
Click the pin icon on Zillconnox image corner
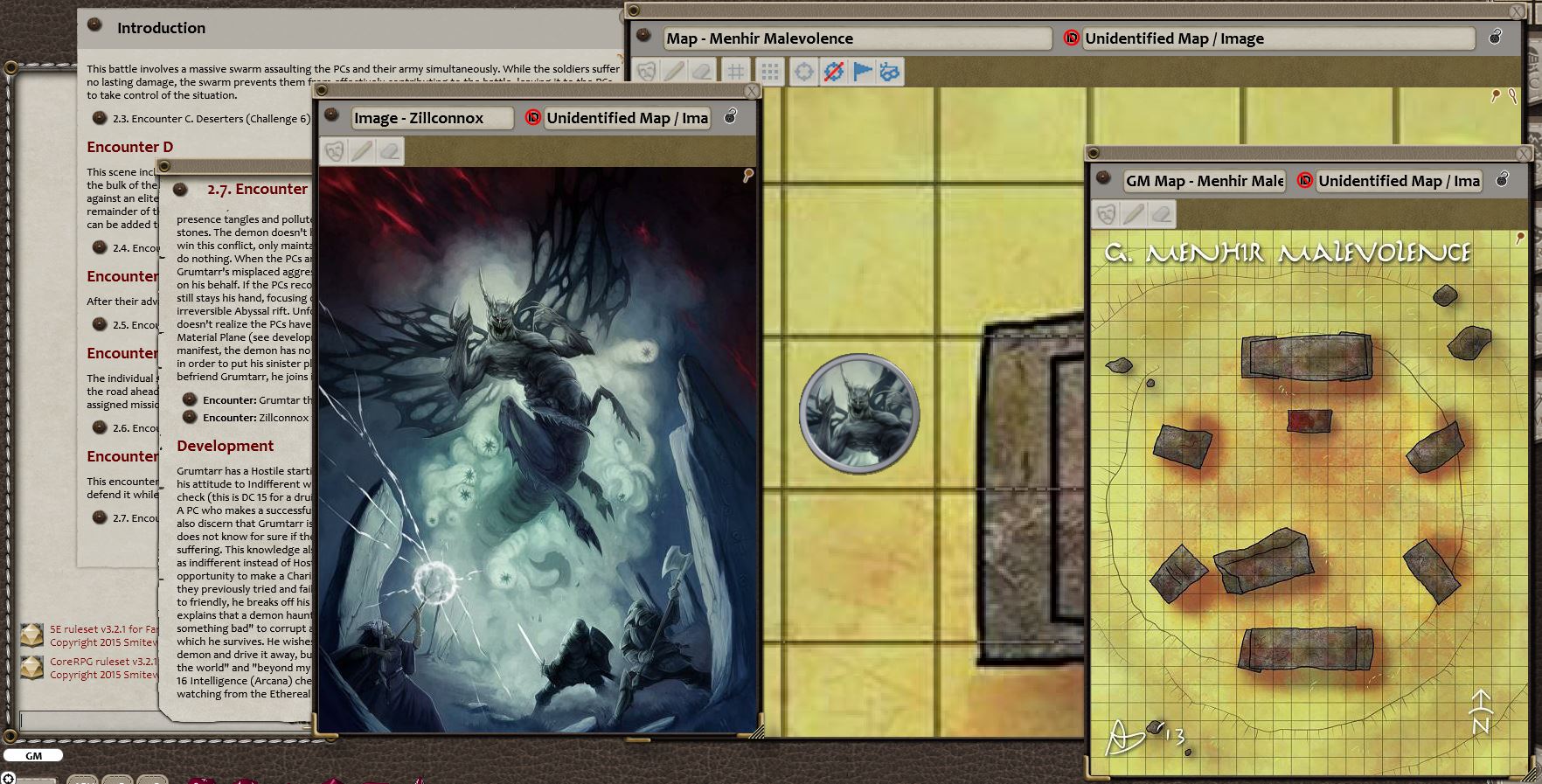pos(748,176)
